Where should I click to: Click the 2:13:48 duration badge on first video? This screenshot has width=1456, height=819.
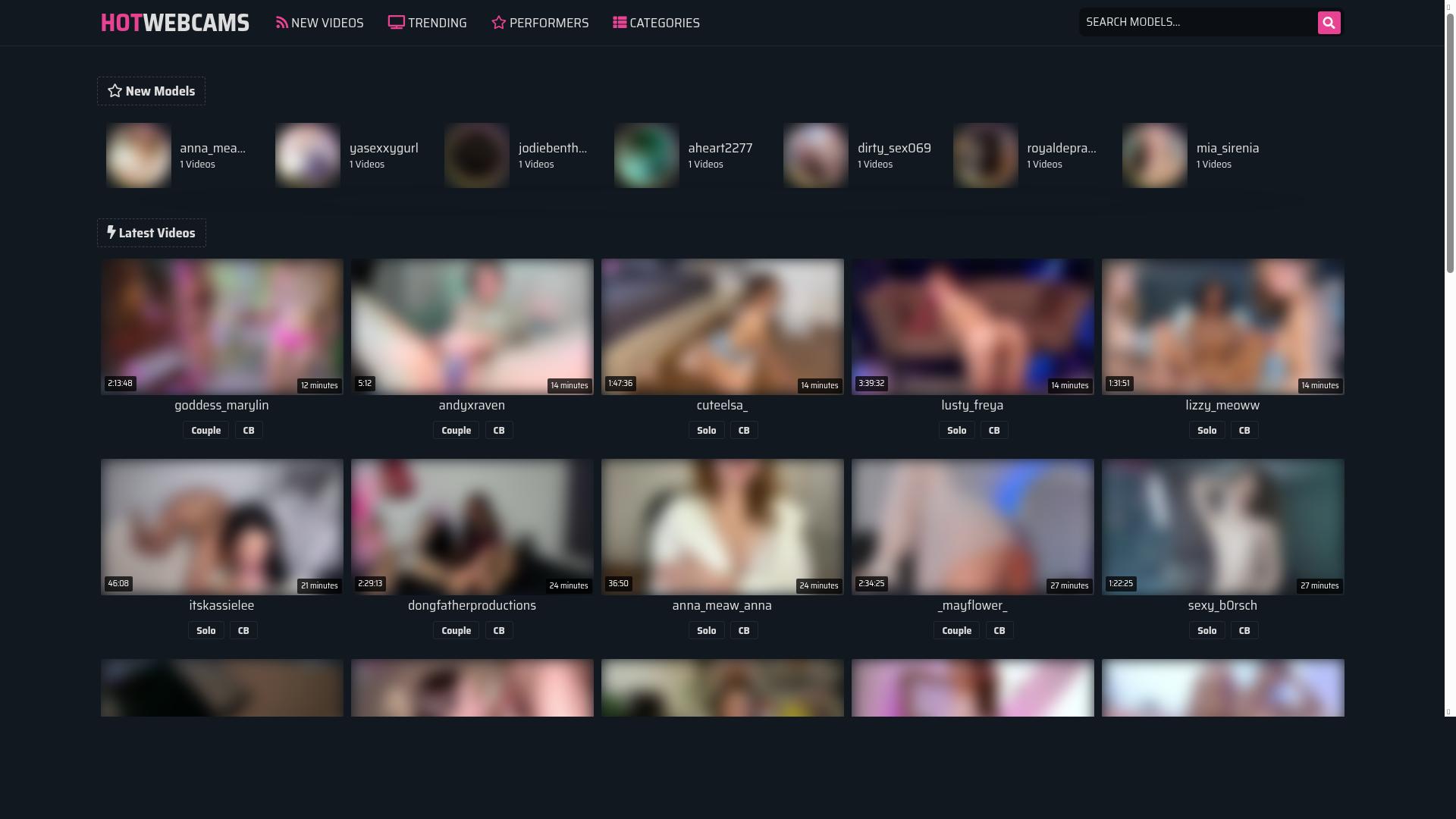[x=119, y=383]
